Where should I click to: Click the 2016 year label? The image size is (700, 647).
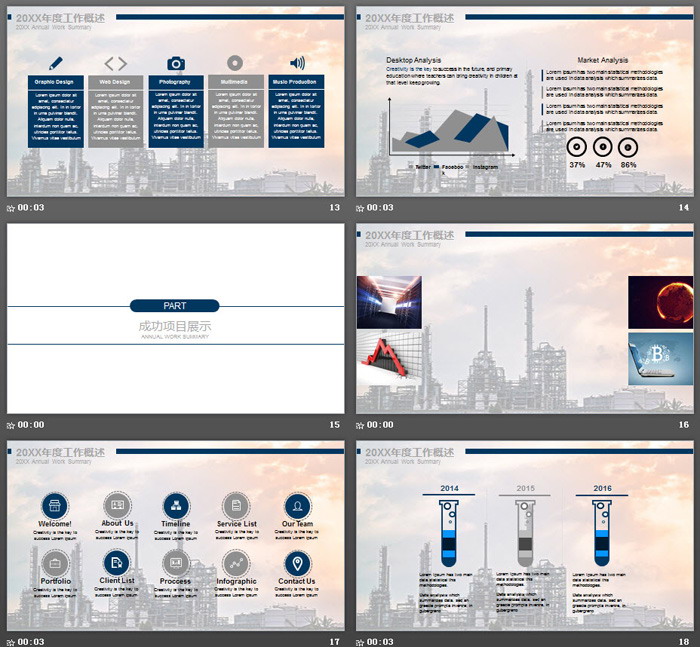602,489
